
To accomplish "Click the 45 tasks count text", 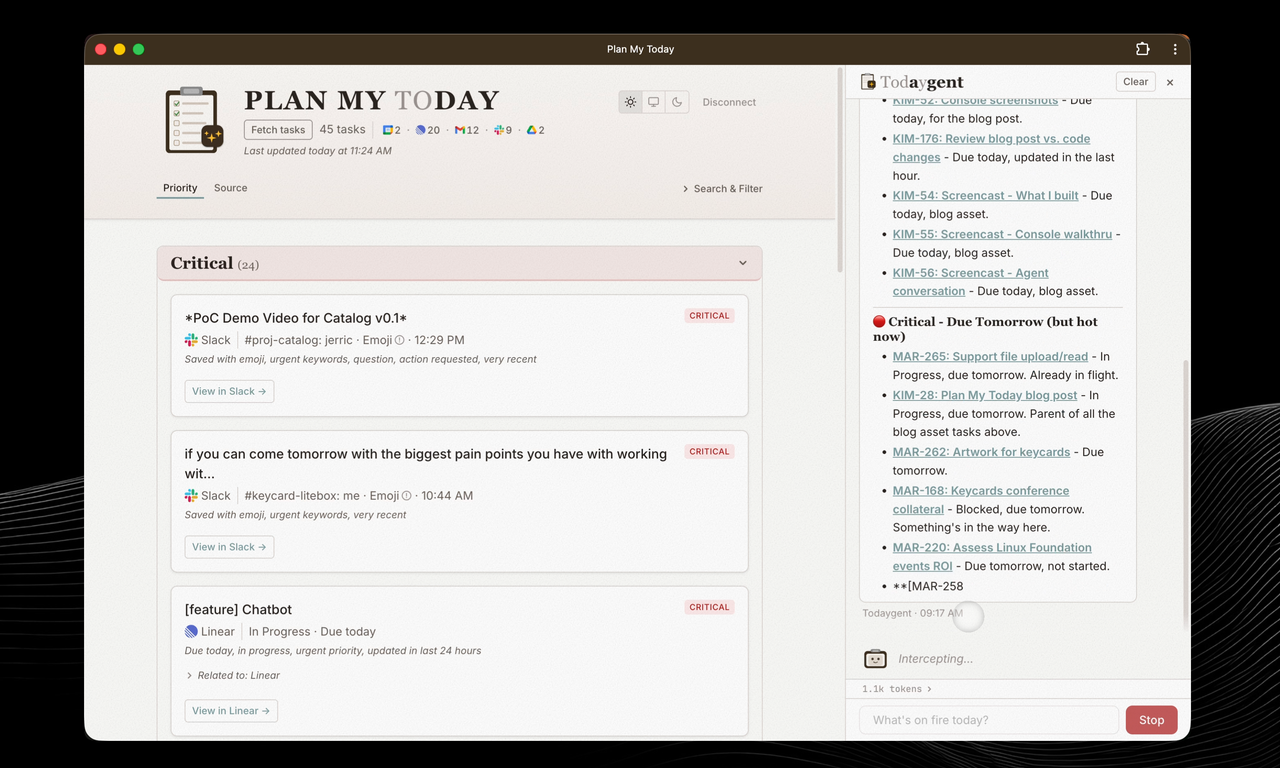I will coord(342,130).
